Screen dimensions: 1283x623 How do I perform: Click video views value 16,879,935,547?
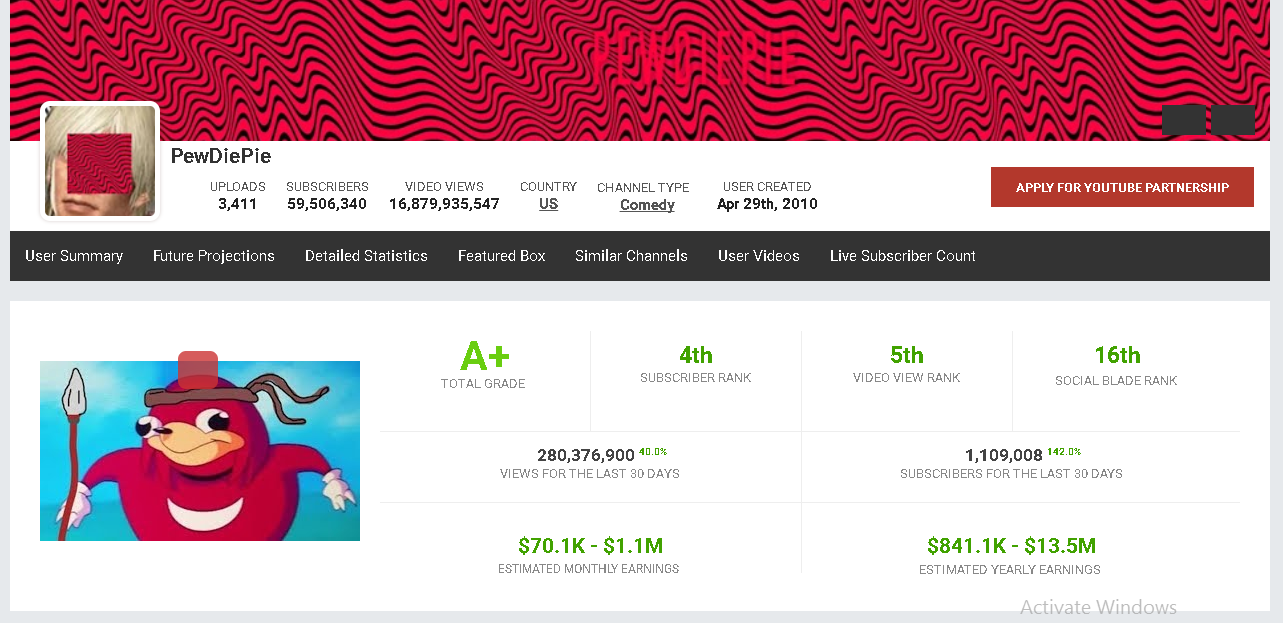444,204
